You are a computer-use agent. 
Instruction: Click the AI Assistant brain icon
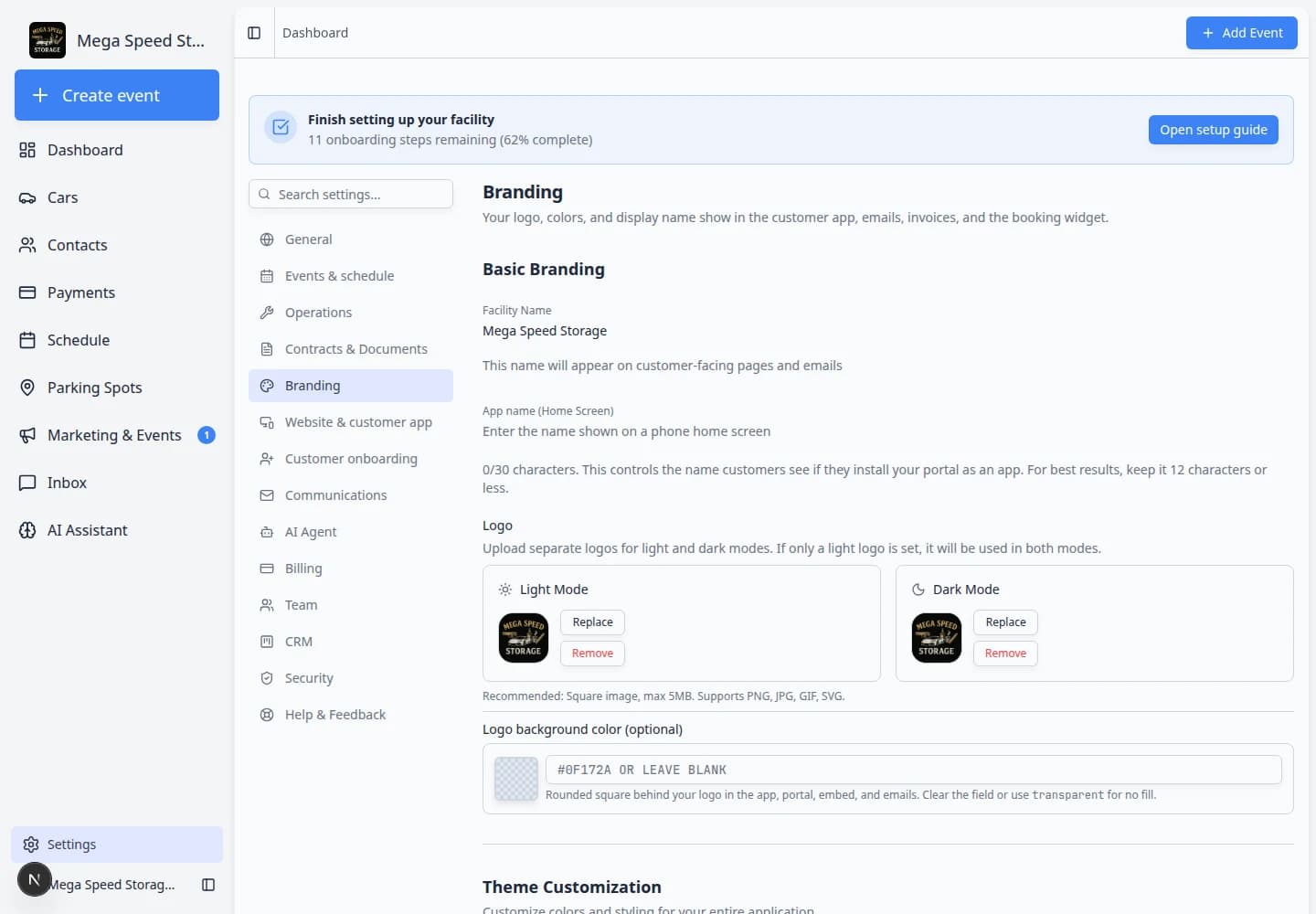click(x=27, y=530)
